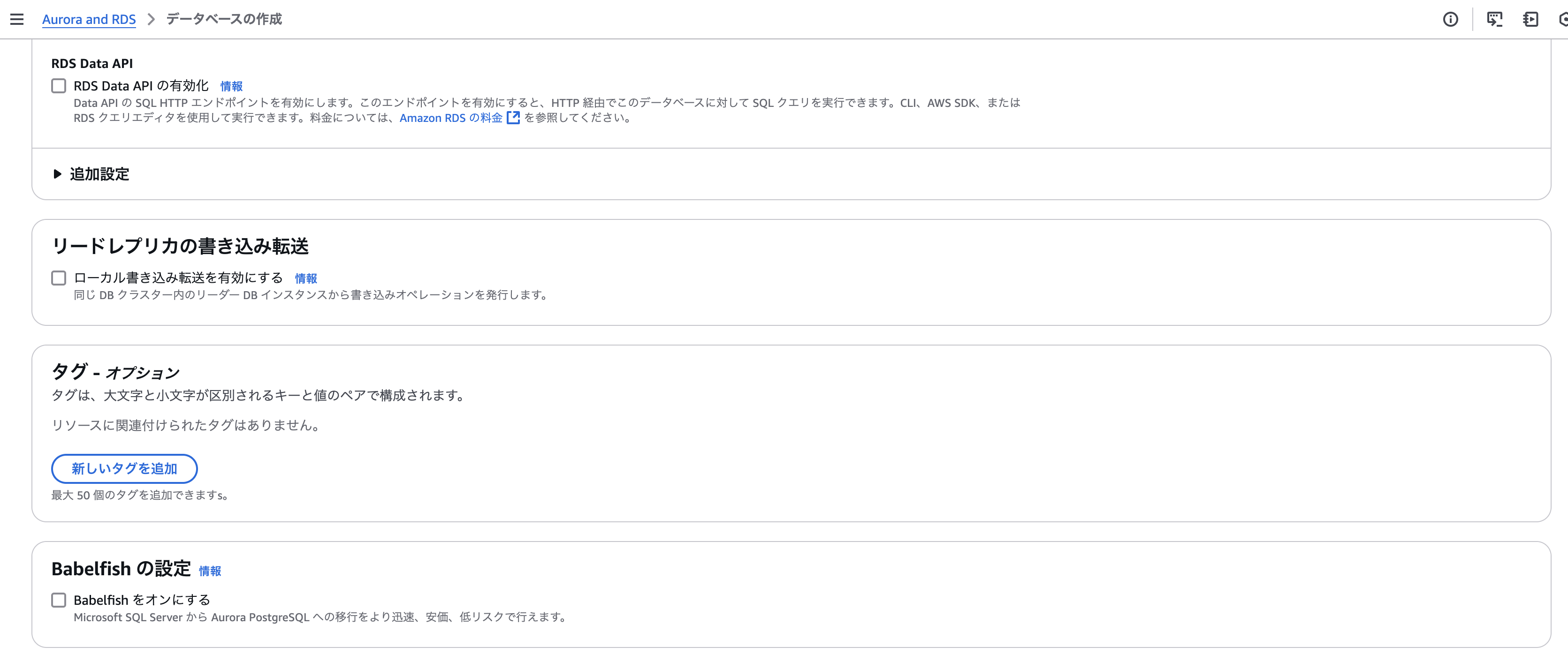Open the Amazon RDS の料金 pricing link
Screen dimensions: 1568x662
point(450,118)
